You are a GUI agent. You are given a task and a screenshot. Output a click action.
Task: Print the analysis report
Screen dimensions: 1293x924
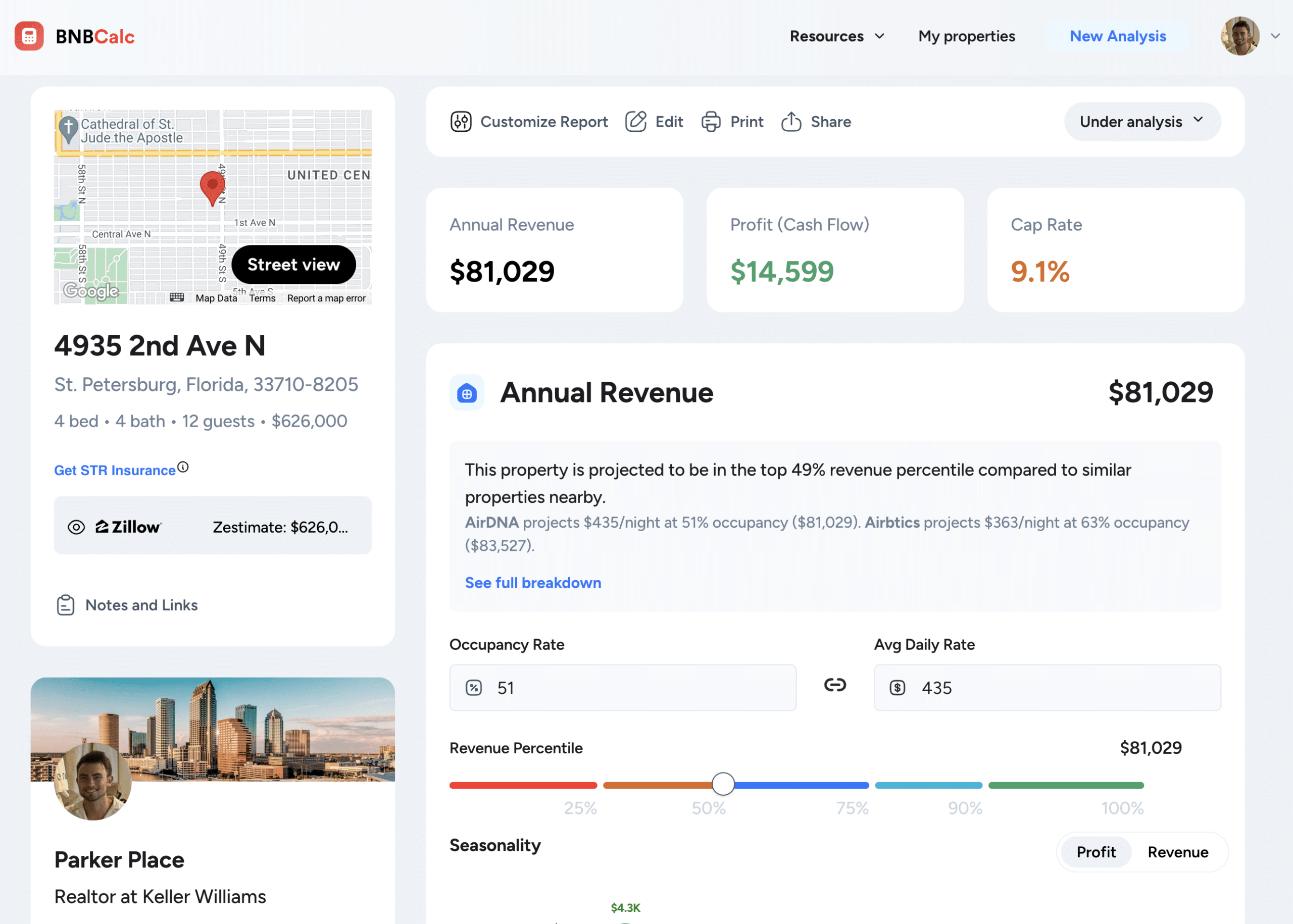click(x=732, y=121)
